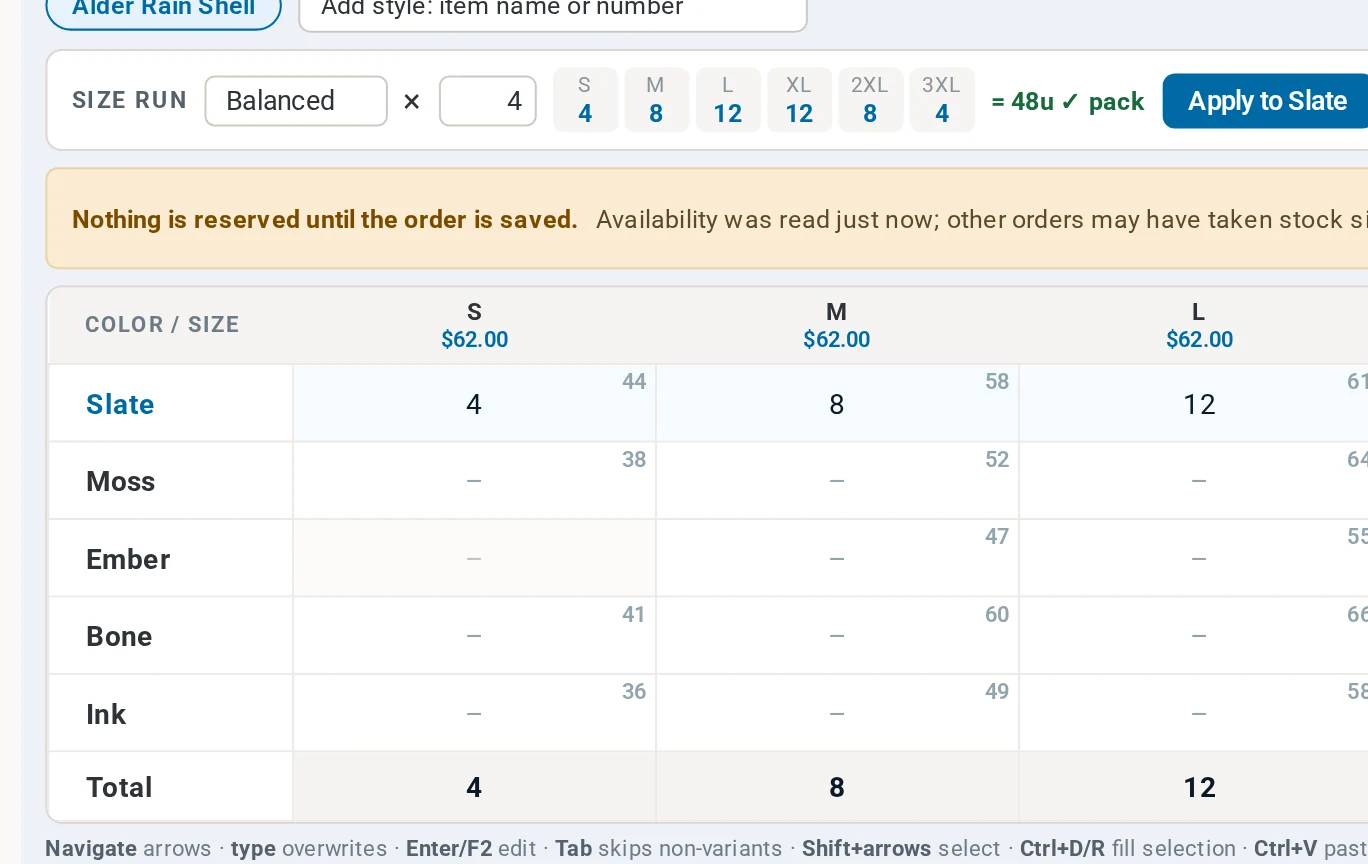Image resolution: width=1368 pixels, height=864 pixels.
Task: Select the Slate M quantity cell
Action: pyautogui.click(x=837, y=404)
